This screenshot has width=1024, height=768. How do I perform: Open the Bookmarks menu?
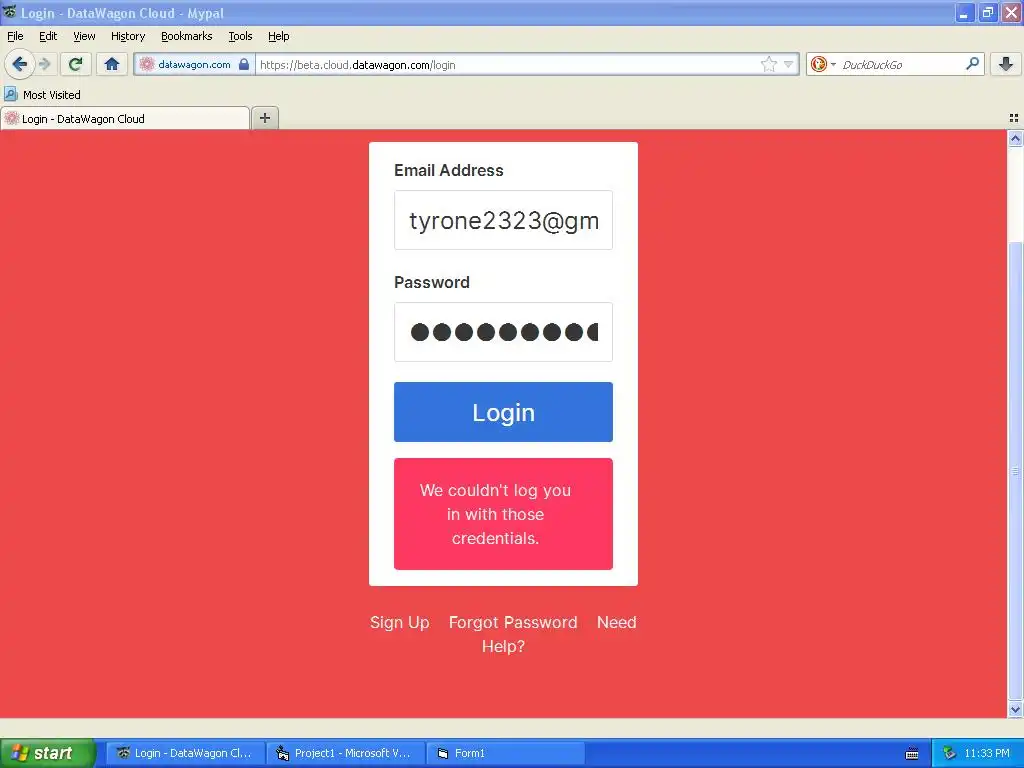click(187, 36)
